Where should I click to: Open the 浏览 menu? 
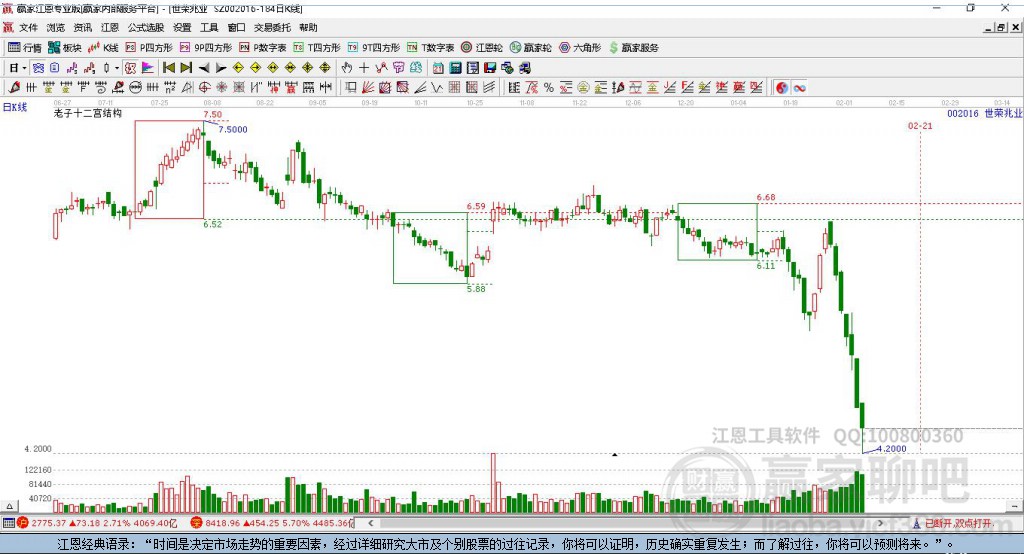56,27
